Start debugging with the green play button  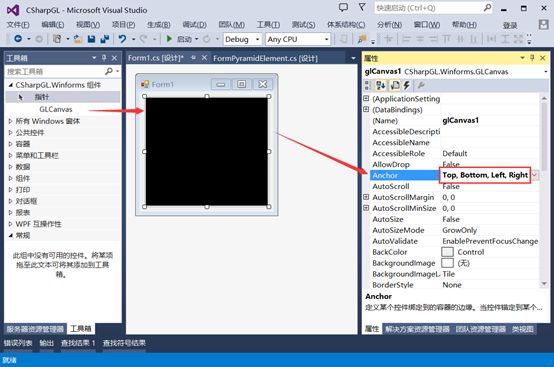pyautogui.click(x=169, y=39)
